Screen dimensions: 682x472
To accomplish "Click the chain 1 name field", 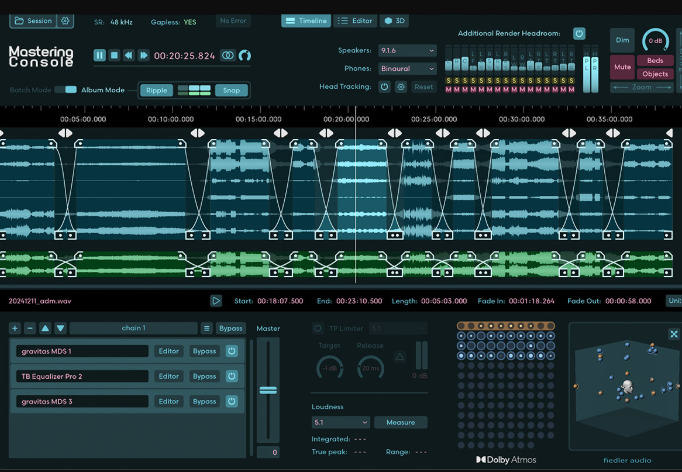I will coord(134,328).
